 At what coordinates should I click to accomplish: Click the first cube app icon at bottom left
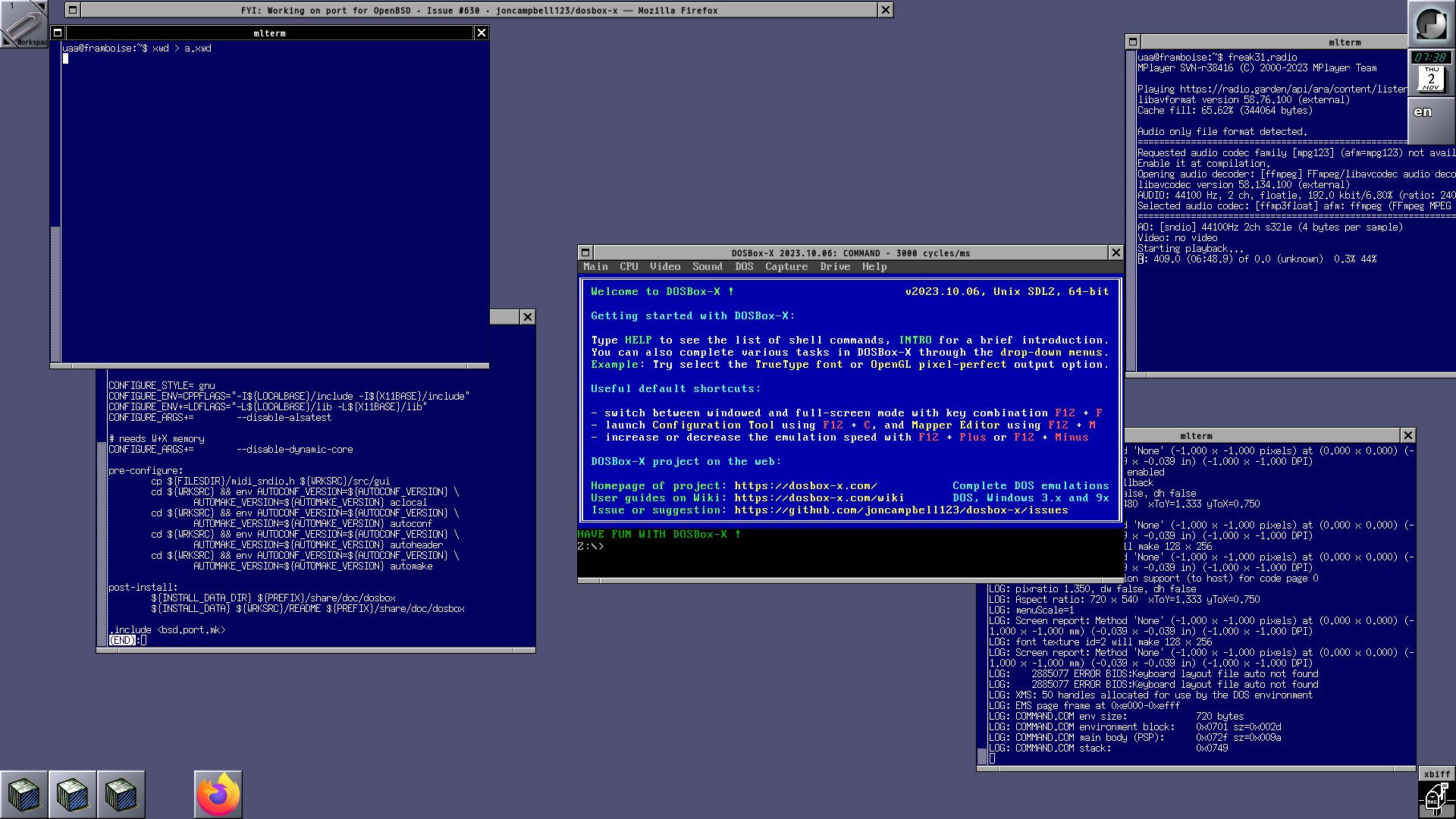[x=24, y=794]
